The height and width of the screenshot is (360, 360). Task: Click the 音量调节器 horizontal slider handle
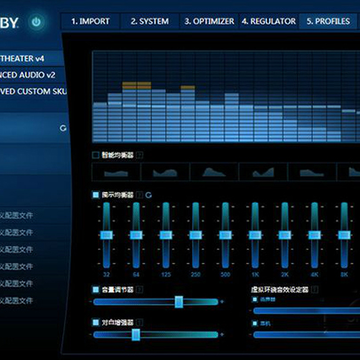pos(179,302)
